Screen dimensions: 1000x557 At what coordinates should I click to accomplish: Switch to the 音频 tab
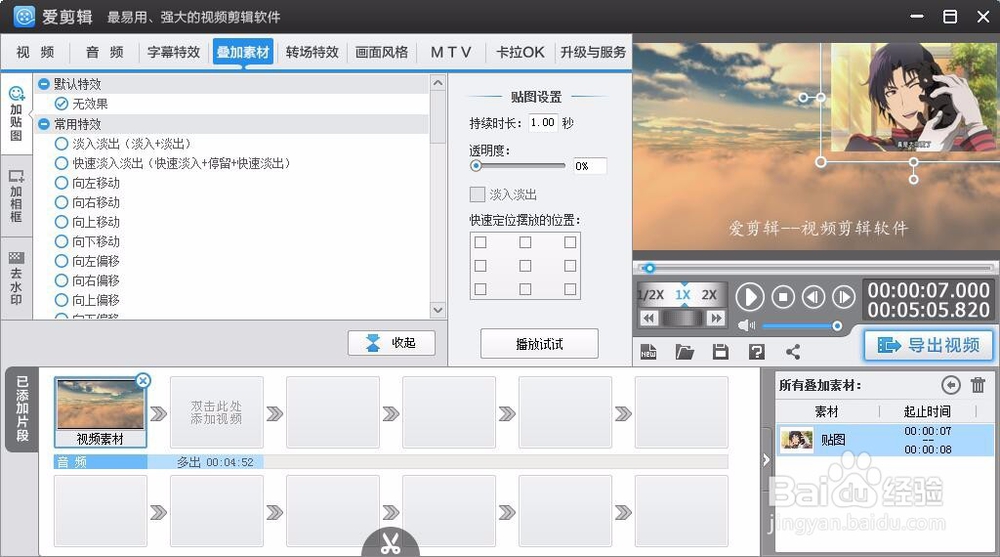[x=105, y=52]
